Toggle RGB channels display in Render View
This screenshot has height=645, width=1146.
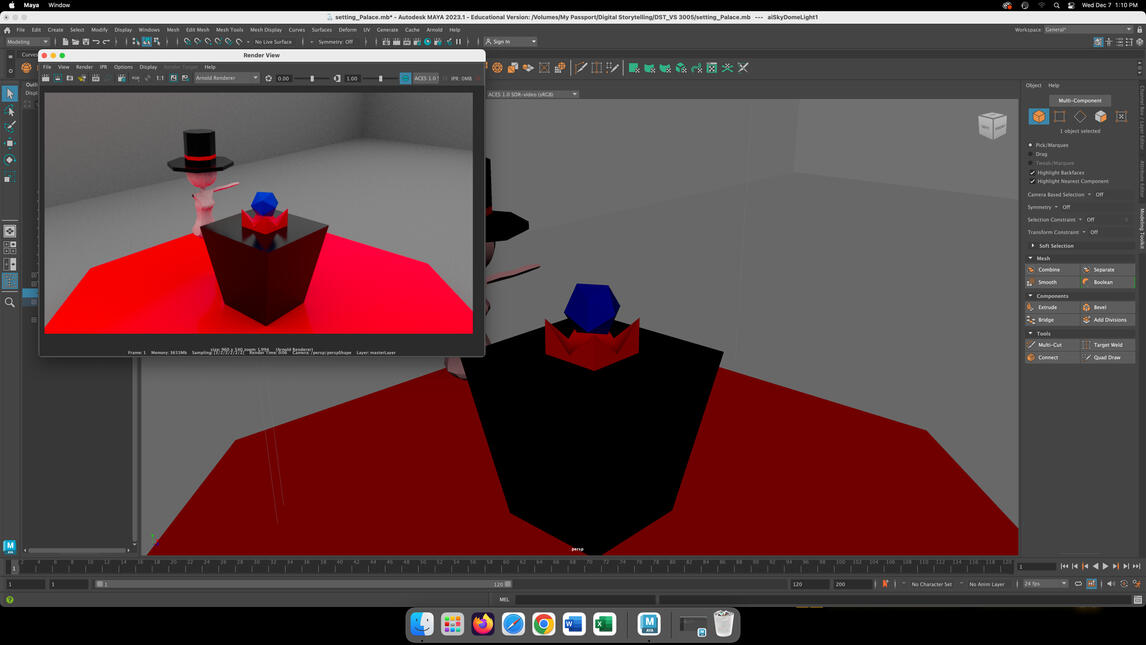point(136,78)
